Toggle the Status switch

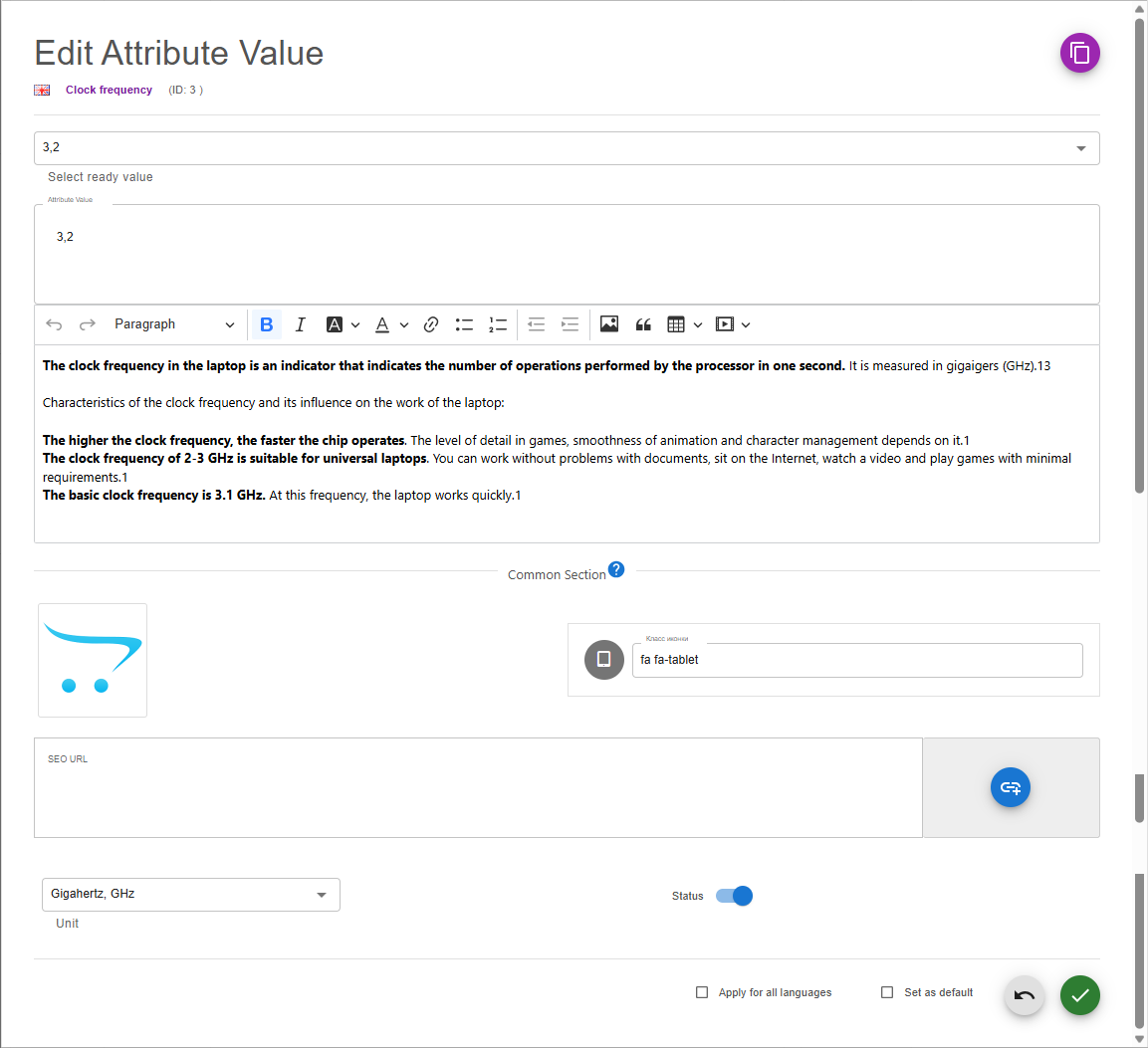[735, 896]
